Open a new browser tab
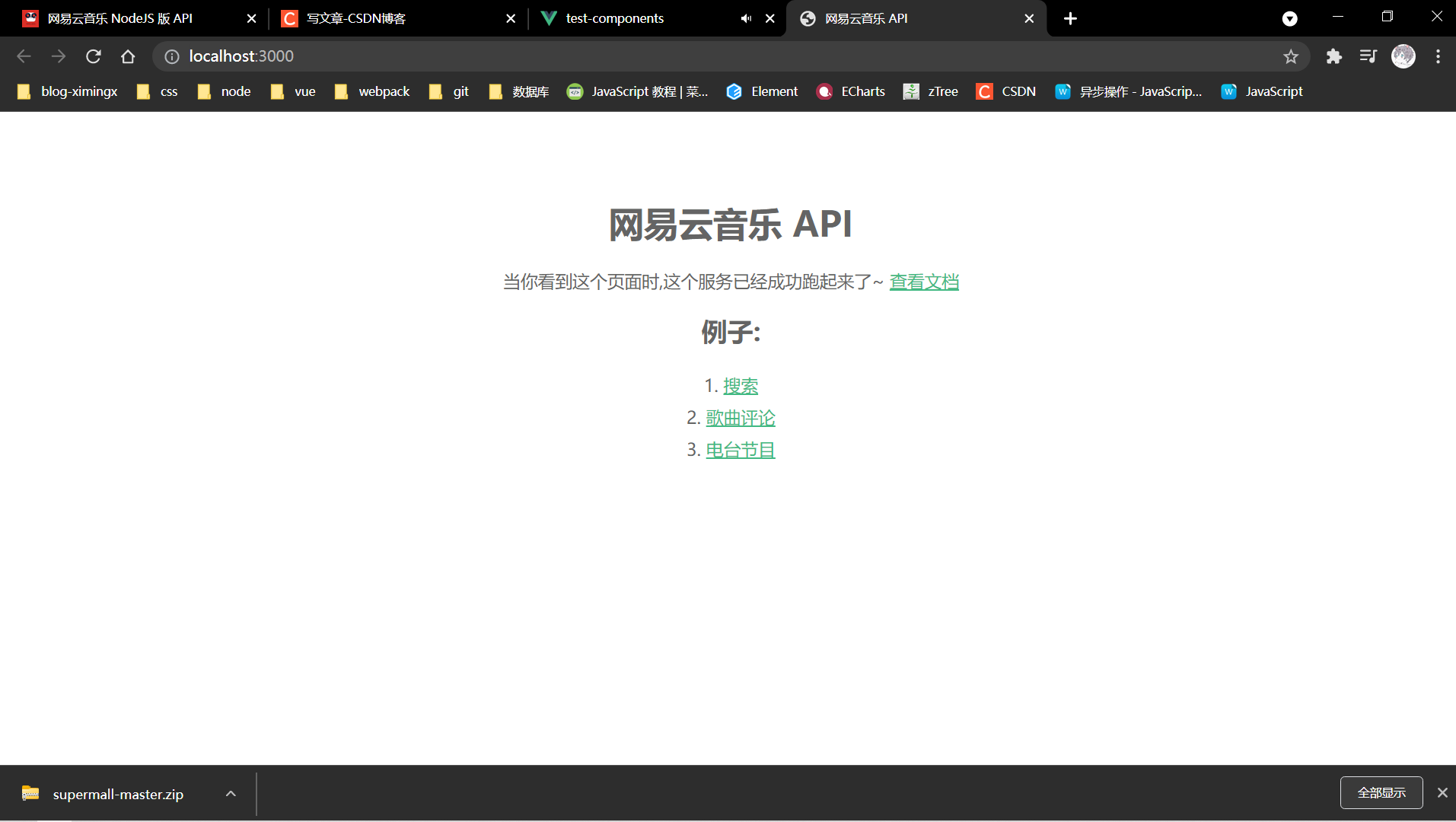Screen dimensions: 1456x822 [1070, 18]
